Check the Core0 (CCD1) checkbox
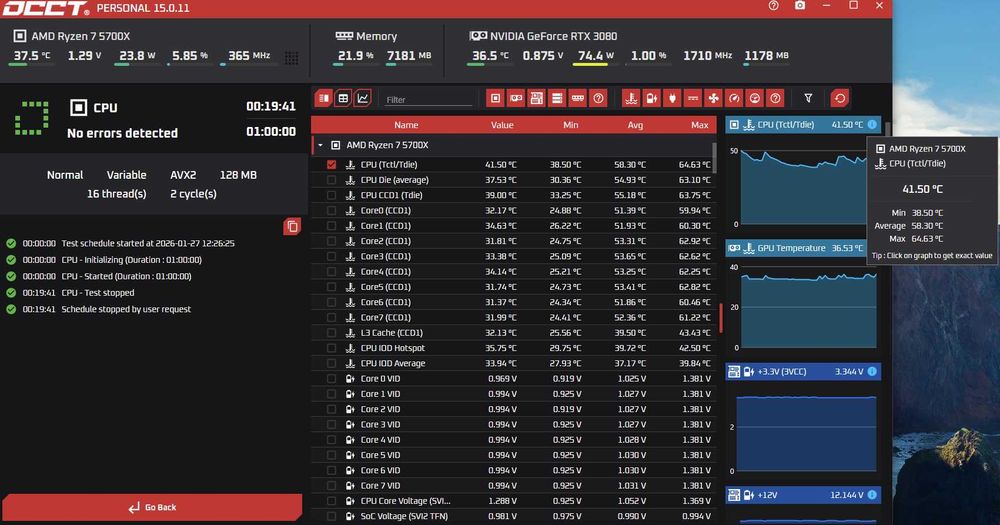The height and width of the screenshot is (525, 1000). 331,211
